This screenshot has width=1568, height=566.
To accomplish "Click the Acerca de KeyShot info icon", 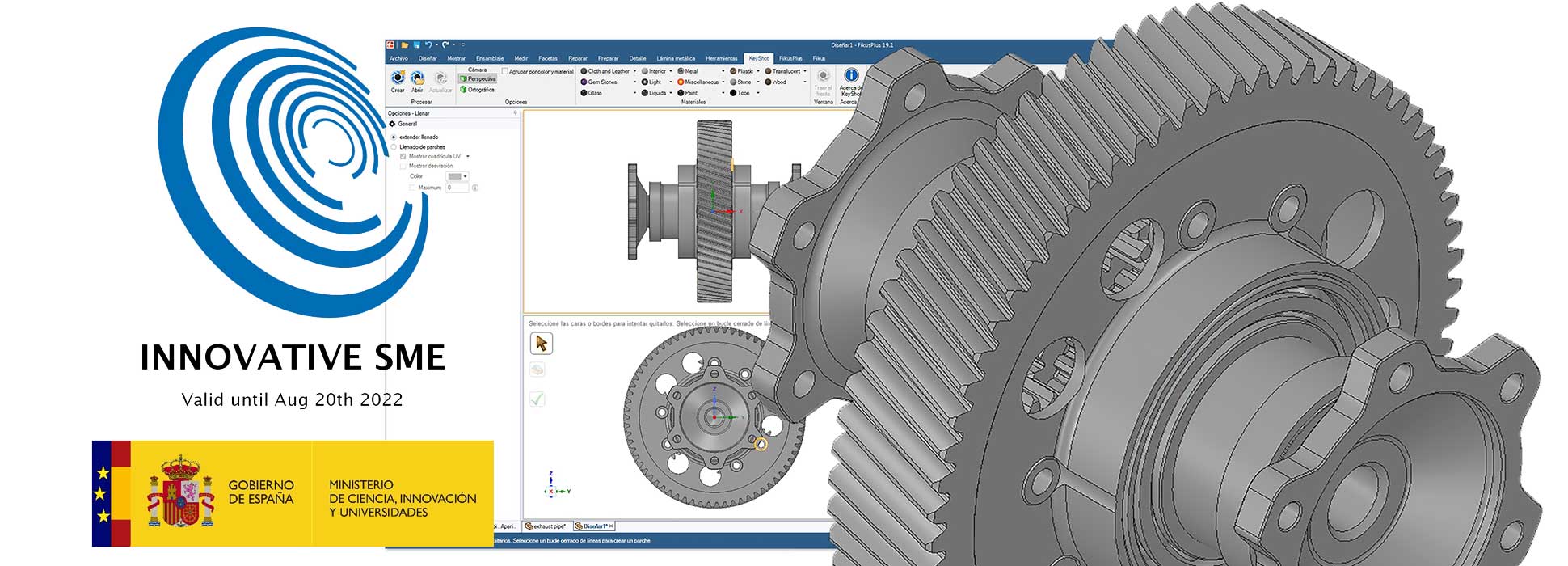I will click(851, 75).
